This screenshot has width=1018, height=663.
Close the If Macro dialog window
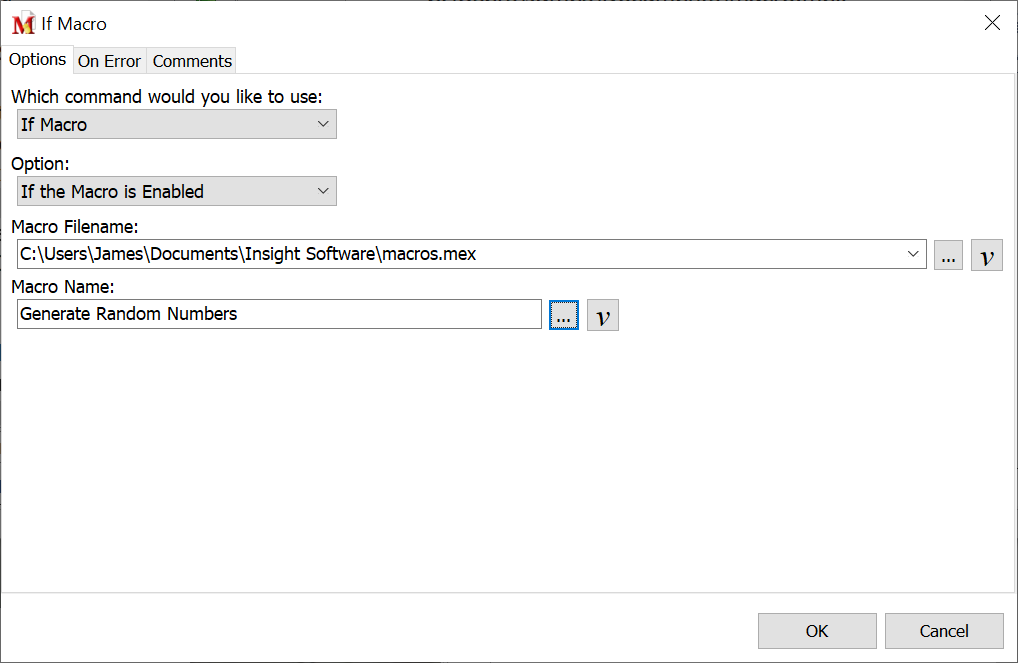[x=991, y=23]
